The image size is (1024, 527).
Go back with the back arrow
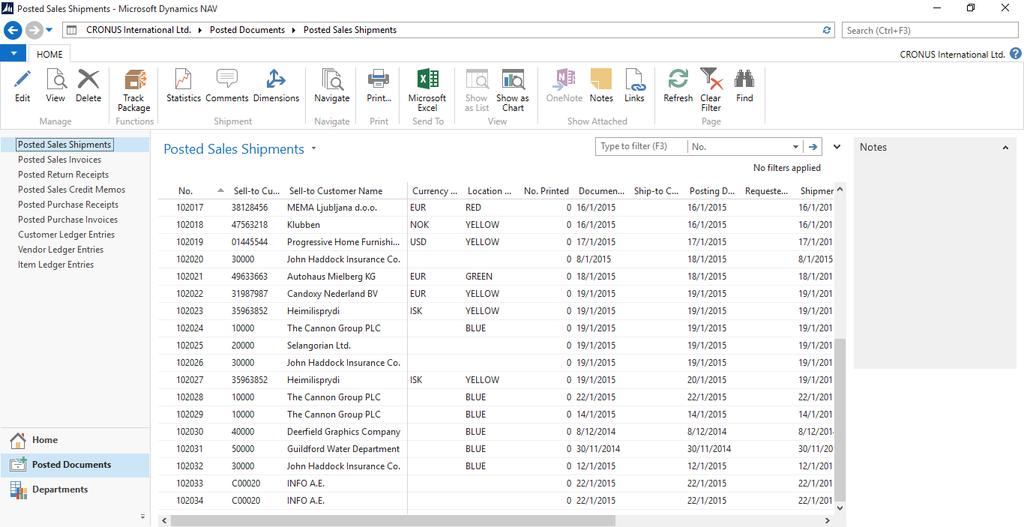point(13,30)
